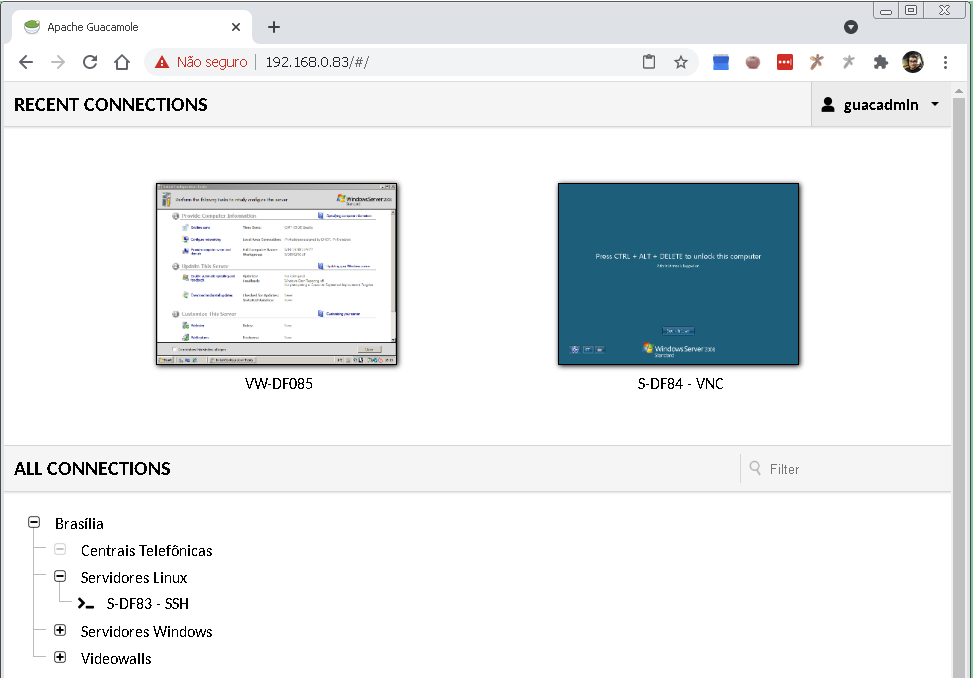Click the guacadmin username label
973x678 pixels.
pyautogui.click(x=881, y=105)
